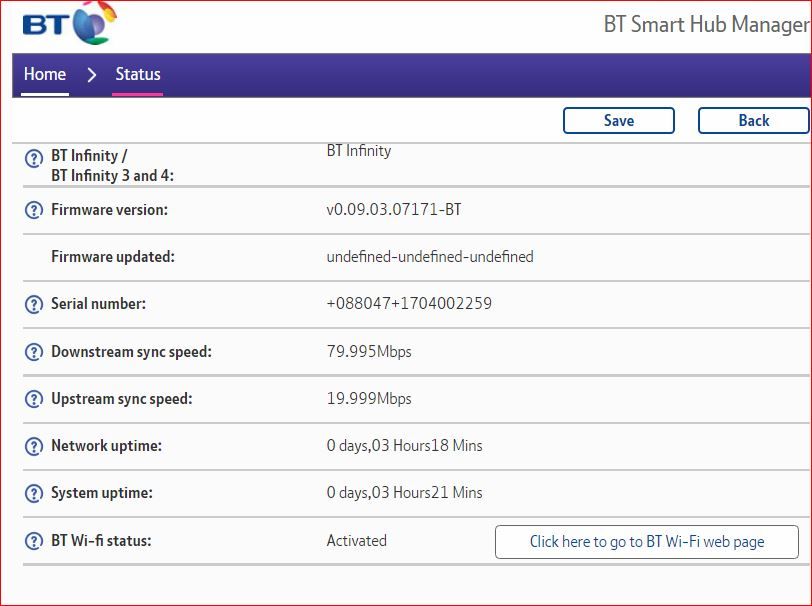Click the System uptime label
Screen dimensions: 812x606
point(102,493)
